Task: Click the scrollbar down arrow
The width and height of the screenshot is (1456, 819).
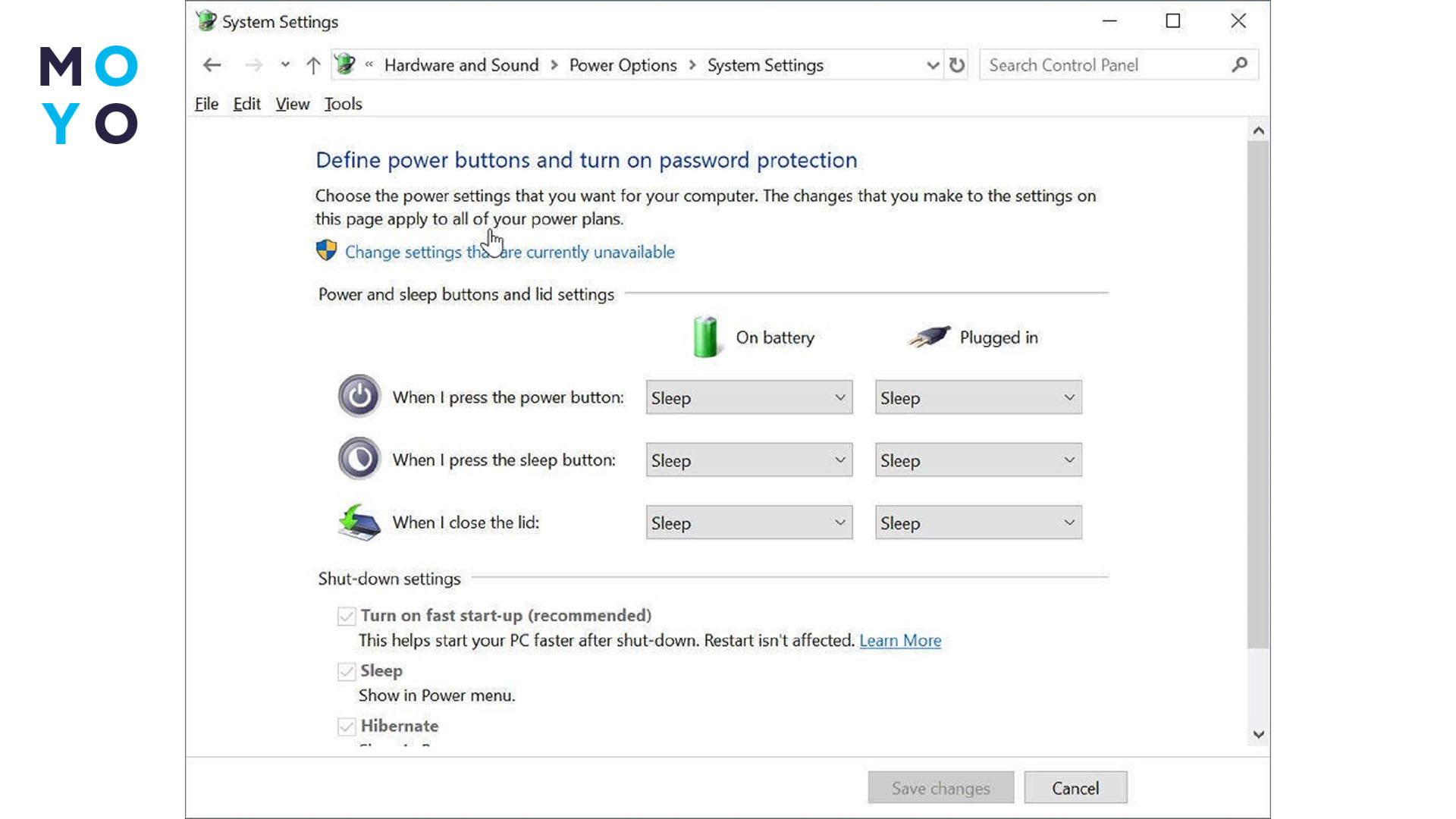Action: 1258,734
